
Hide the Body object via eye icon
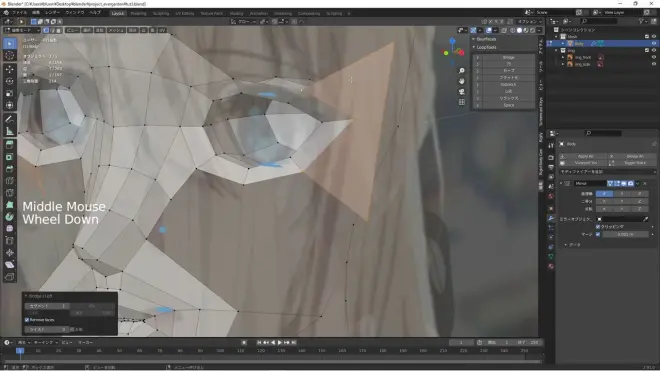(x=654, y=43)
